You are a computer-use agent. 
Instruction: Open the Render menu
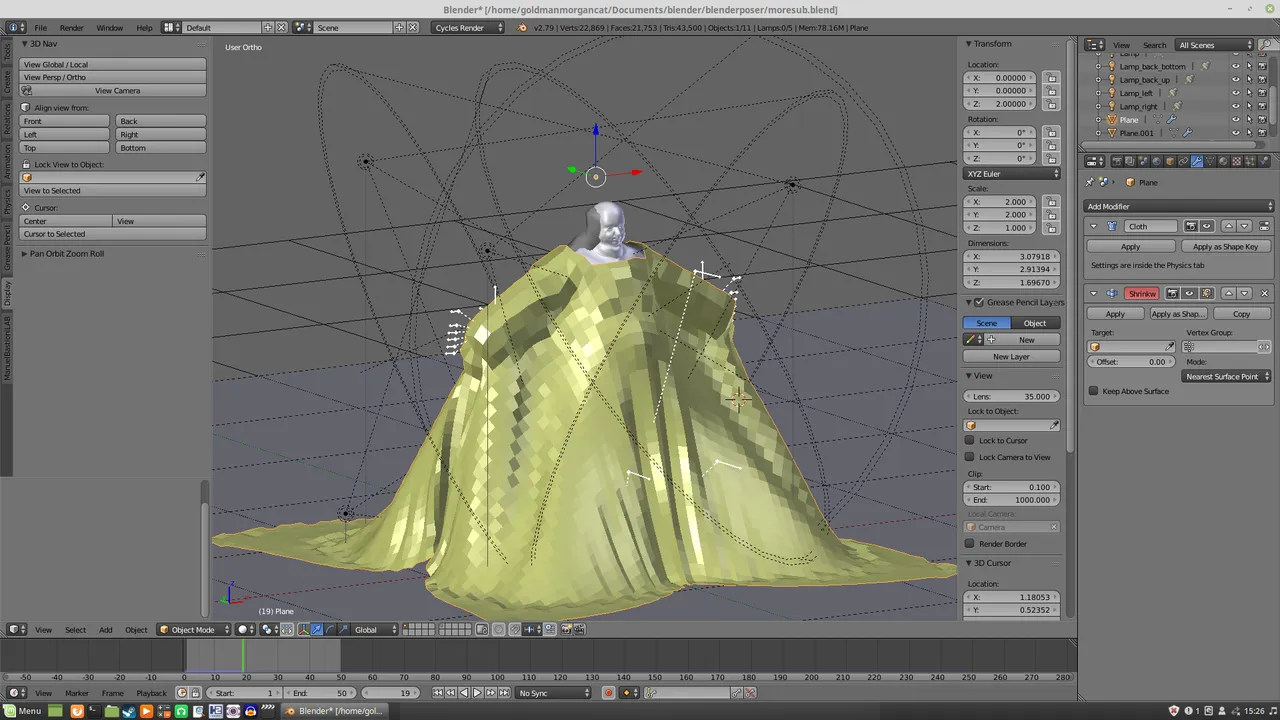point(71,28)
